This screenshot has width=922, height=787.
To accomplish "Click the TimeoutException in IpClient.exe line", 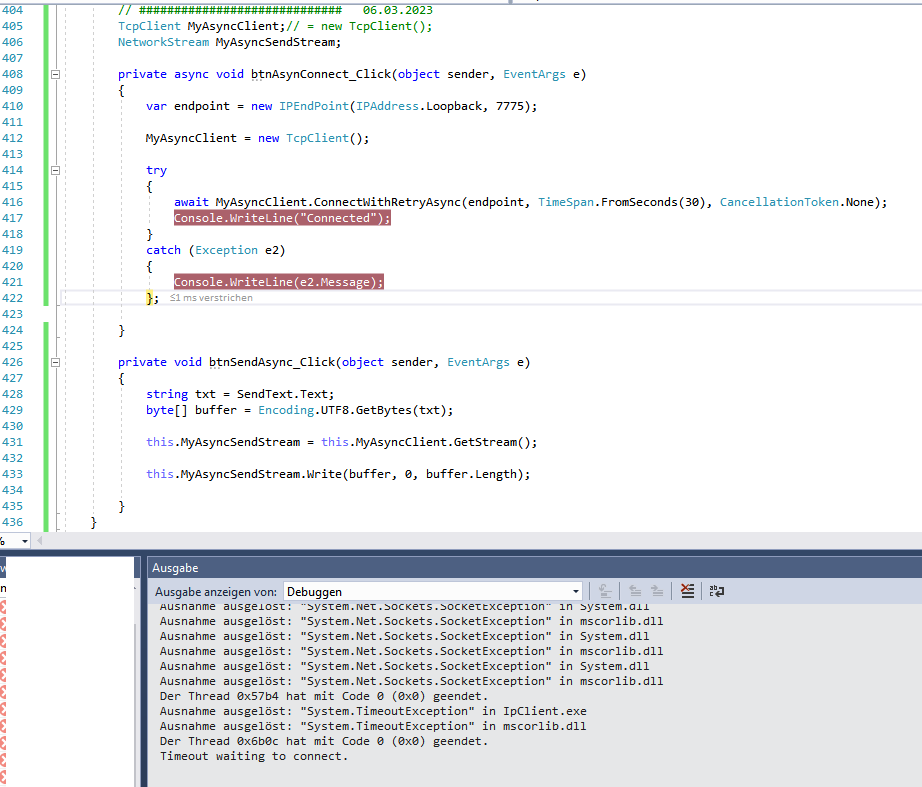I will 373,712.
